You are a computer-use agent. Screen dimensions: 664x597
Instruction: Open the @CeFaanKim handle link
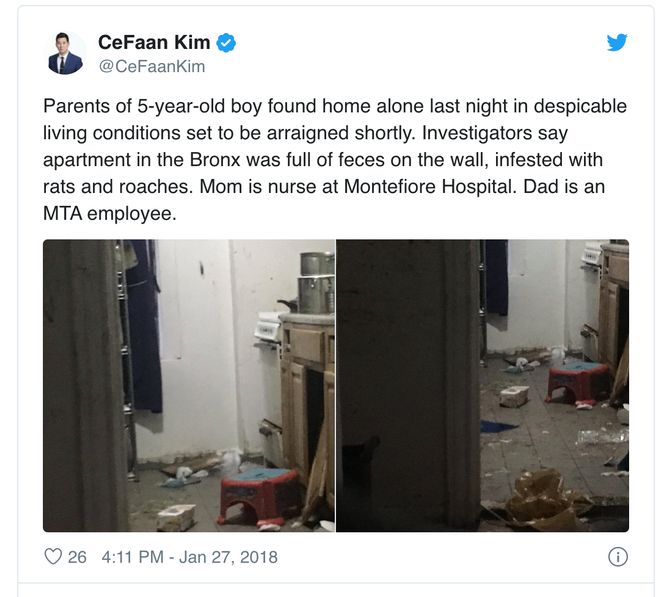pos(152,67)
